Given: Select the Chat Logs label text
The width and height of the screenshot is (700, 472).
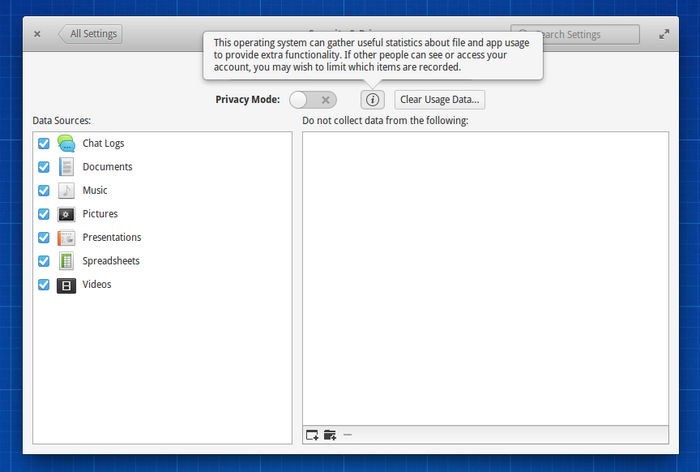Looking at the screenshot, I should pyautogui.click(x=103, y=143).
